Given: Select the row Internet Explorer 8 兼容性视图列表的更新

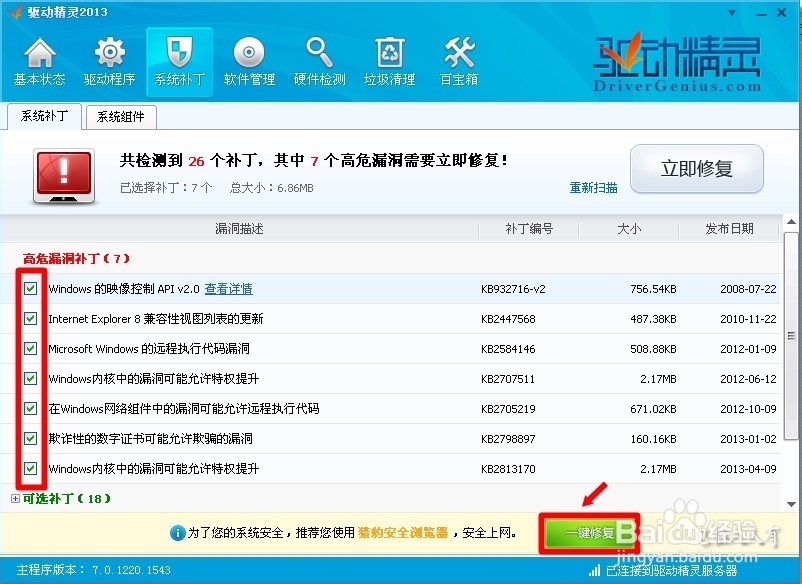Looking at the screenshot, I should tap(390, 319).
